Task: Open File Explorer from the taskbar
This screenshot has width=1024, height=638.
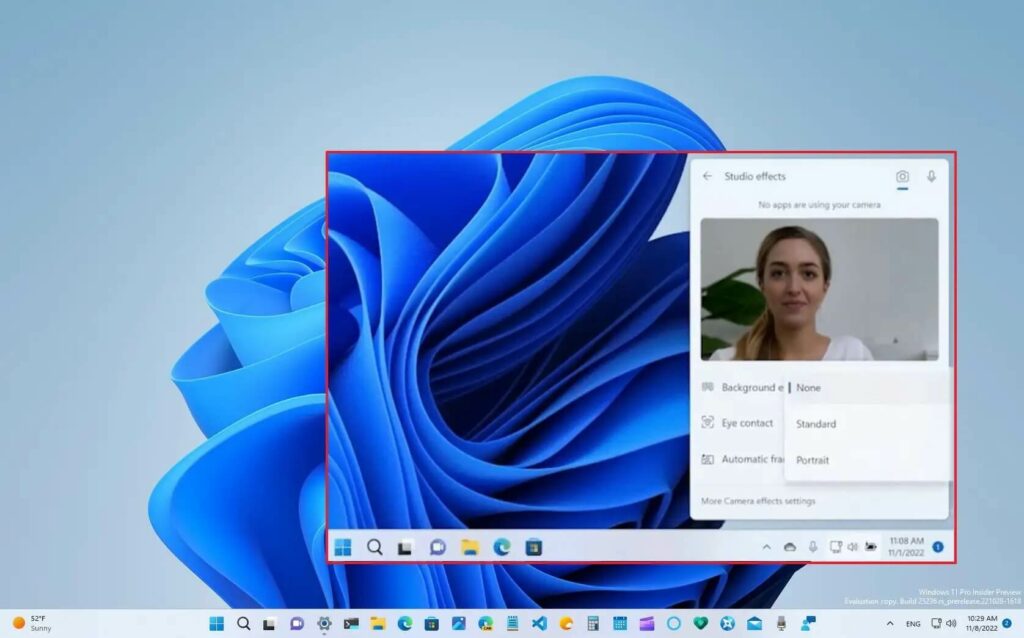Action: point(471,547)
